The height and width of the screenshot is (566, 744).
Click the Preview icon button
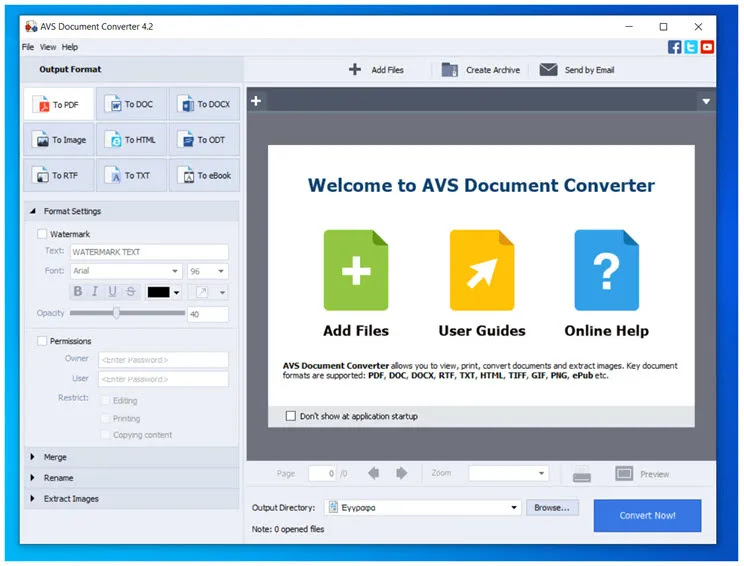(624, 473)
